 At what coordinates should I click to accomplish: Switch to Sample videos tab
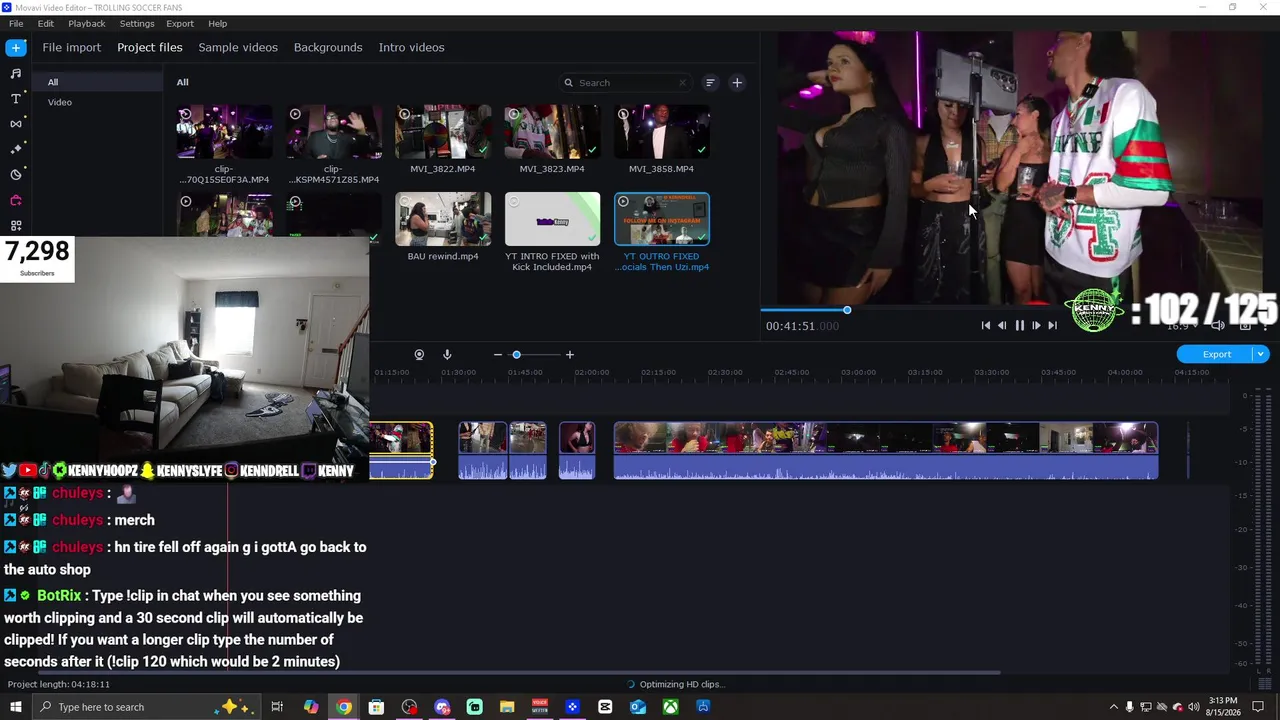click(x=238, y=47)
